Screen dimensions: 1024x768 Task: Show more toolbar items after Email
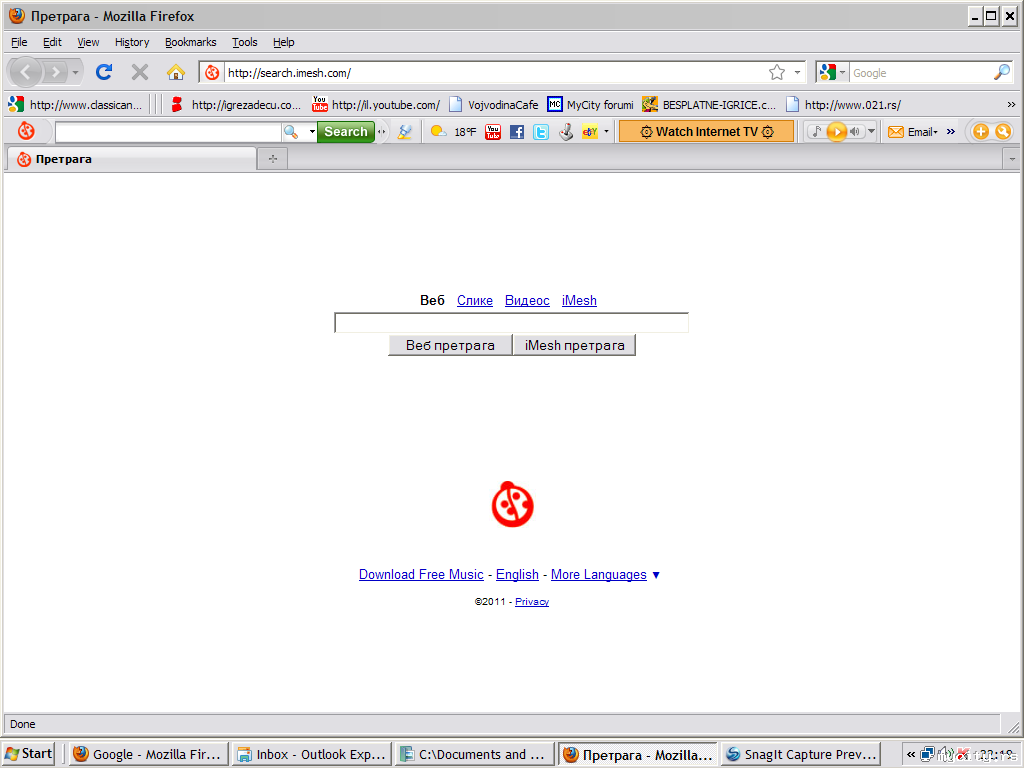[x=951, y=132]
